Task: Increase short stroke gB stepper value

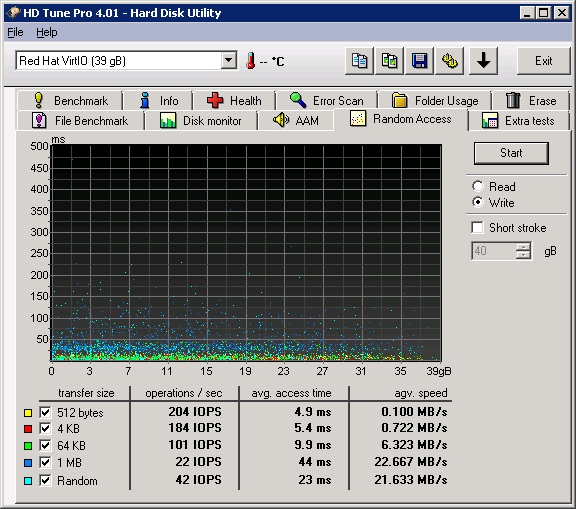Action: [523, 247]
